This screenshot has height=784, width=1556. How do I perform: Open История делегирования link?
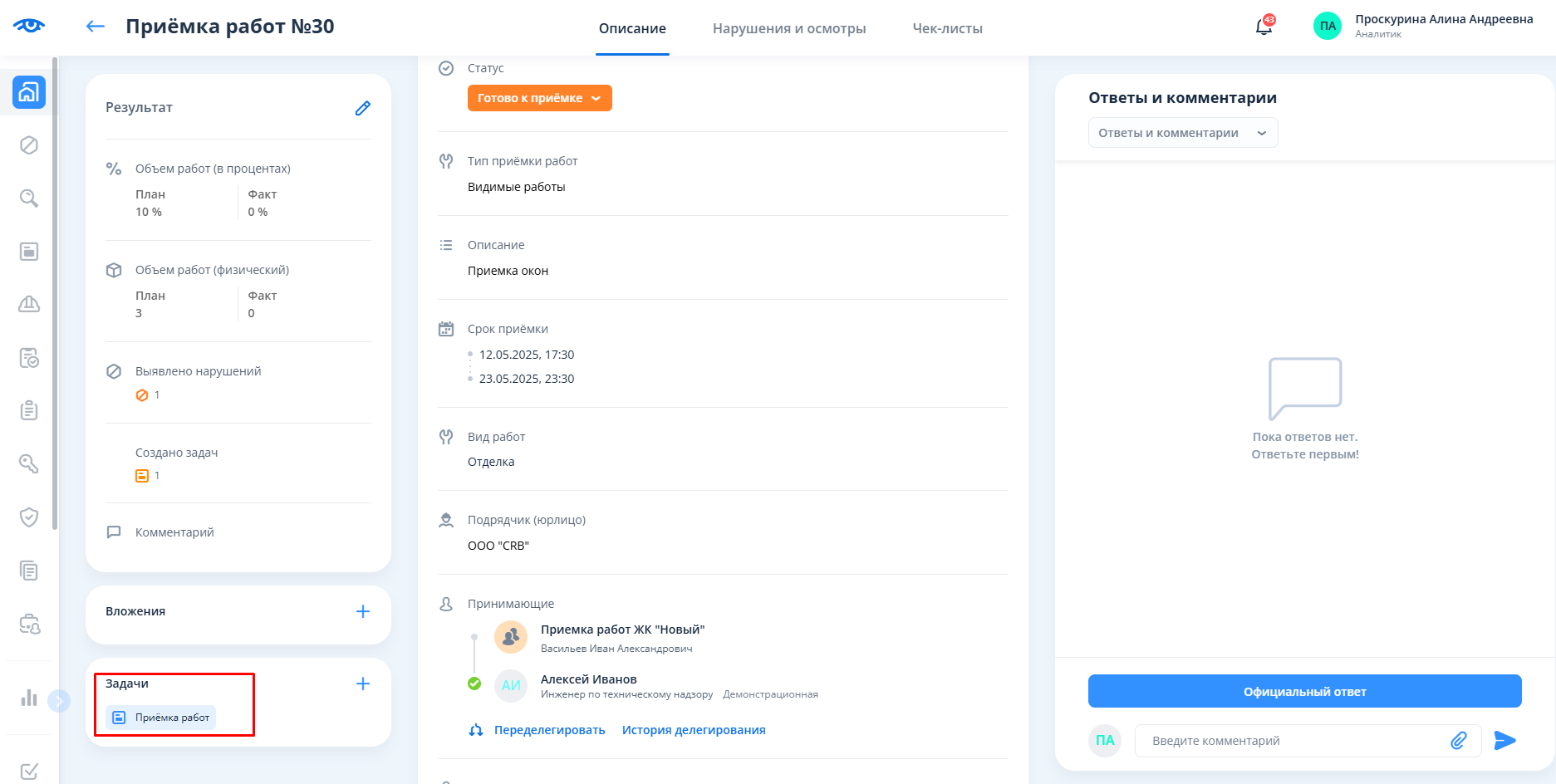694,730
